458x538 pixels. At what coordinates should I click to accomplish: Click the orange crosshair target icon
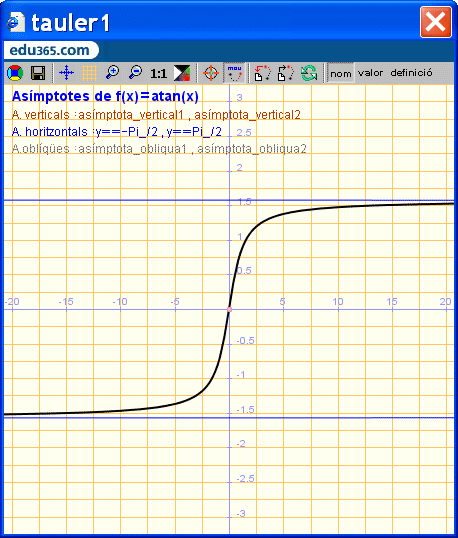point(211,73)
